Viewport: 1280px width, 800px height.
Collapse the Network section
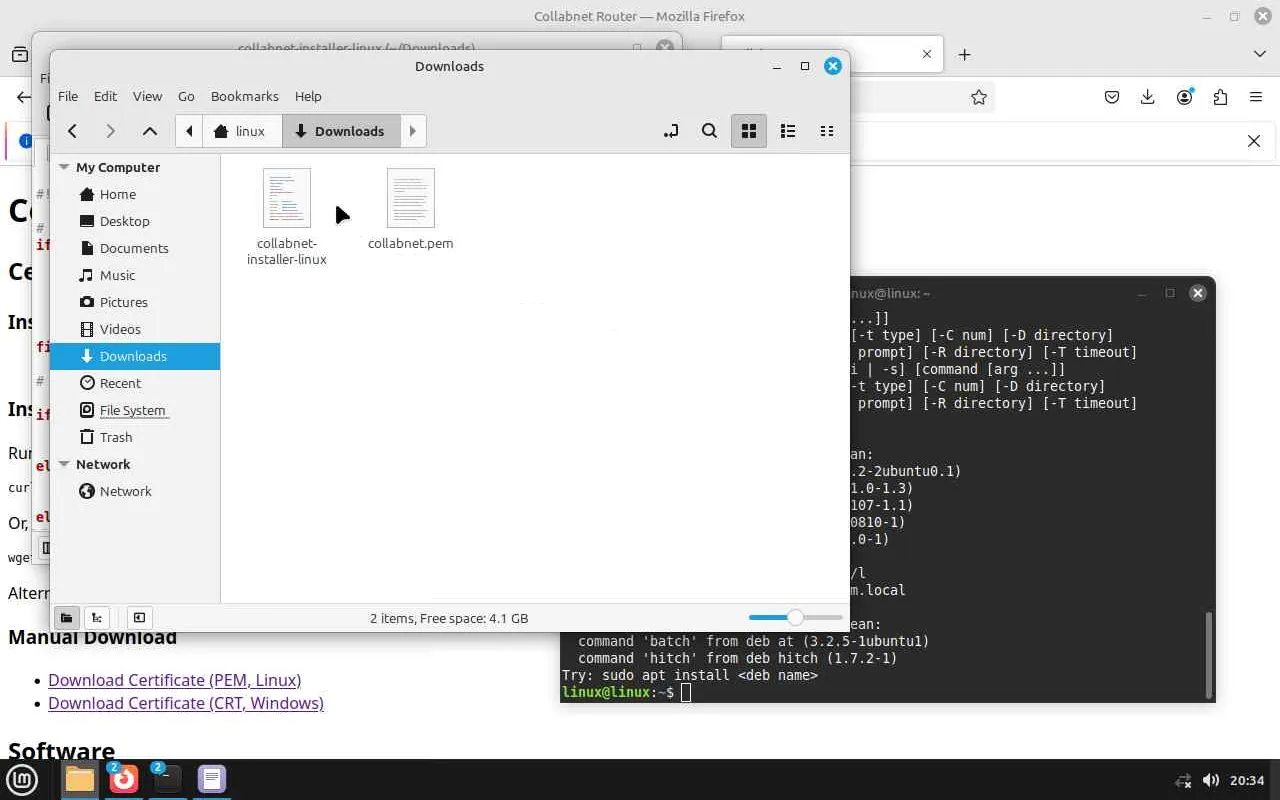point(64,464)
